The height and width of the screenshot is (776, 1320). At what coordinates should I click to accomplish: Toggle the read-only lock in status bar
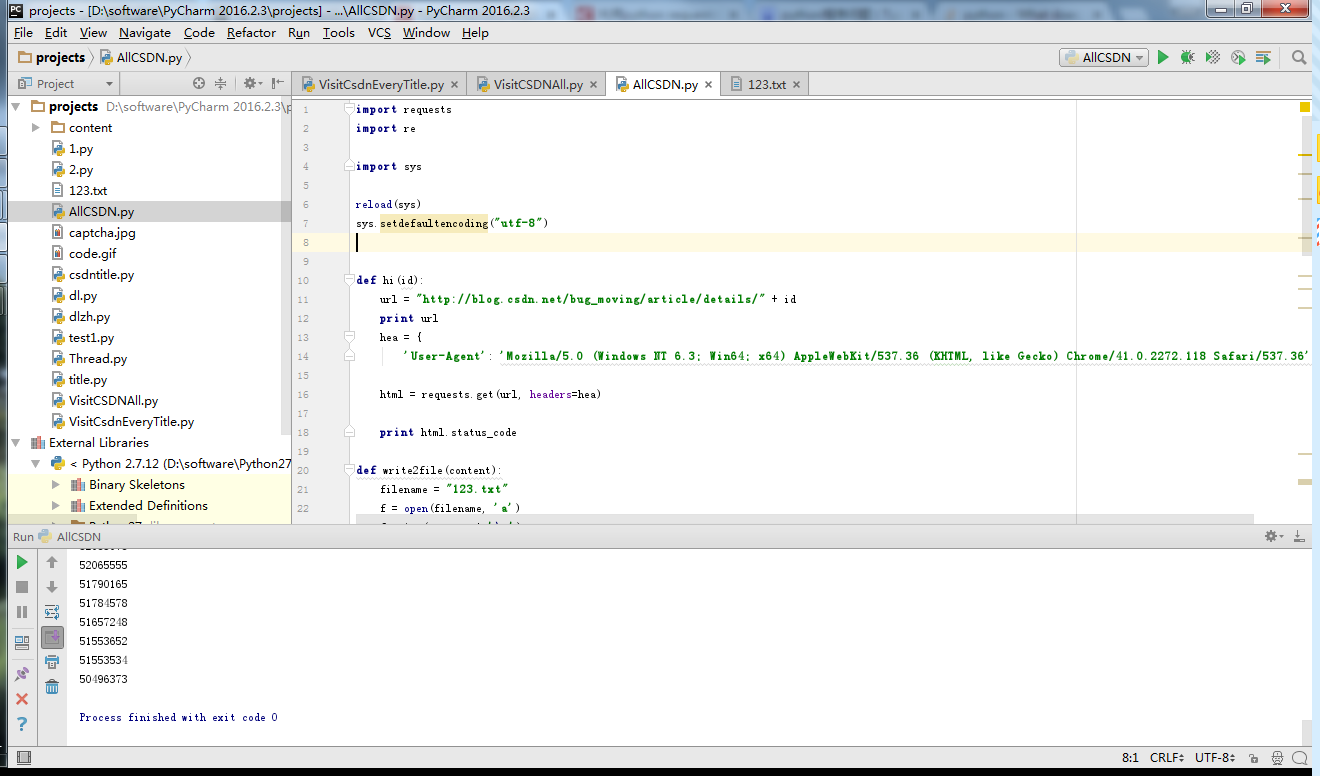click(x=1255, y=758)
